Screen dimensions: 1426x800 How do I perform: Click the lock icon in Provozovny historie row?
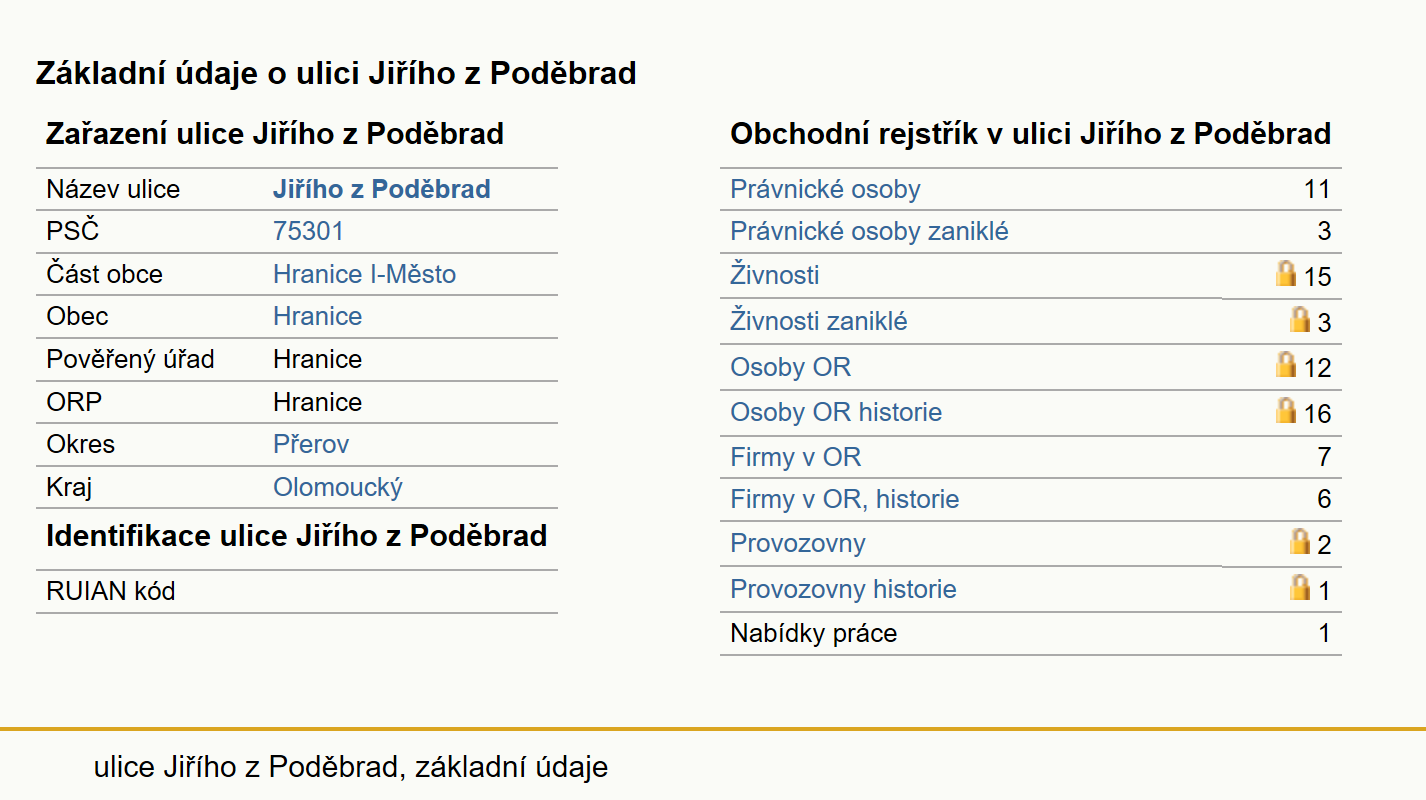(x=1300, y=587)
